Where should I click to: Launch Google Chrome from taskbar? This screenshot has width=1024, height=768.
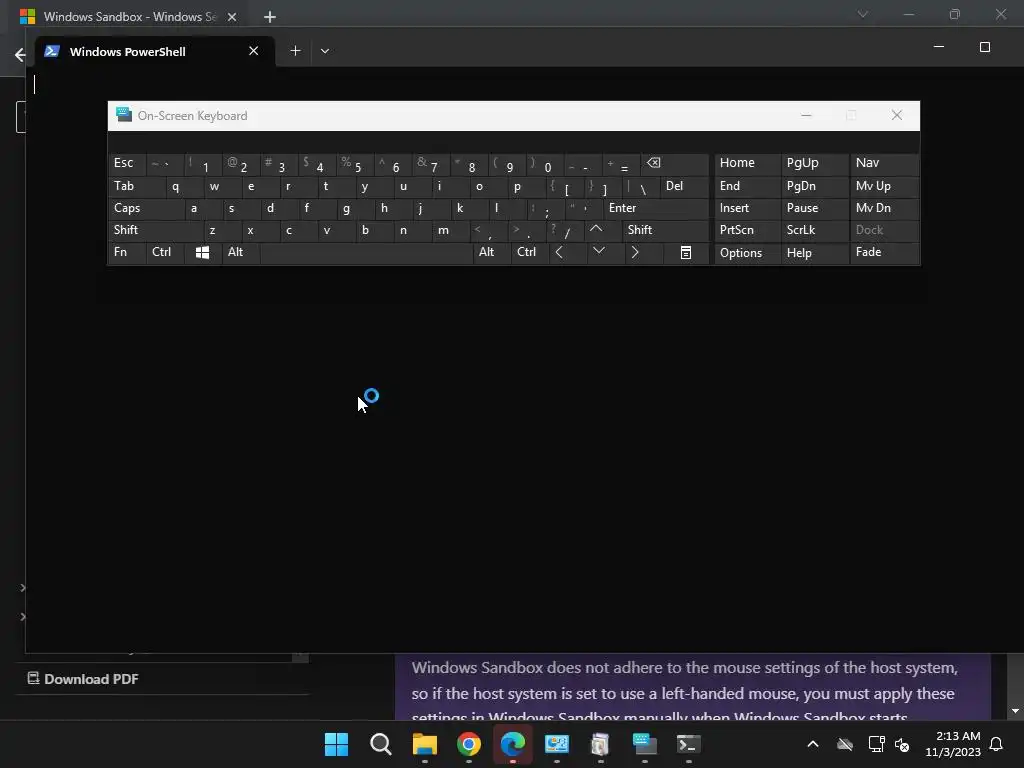click(469, 744)
